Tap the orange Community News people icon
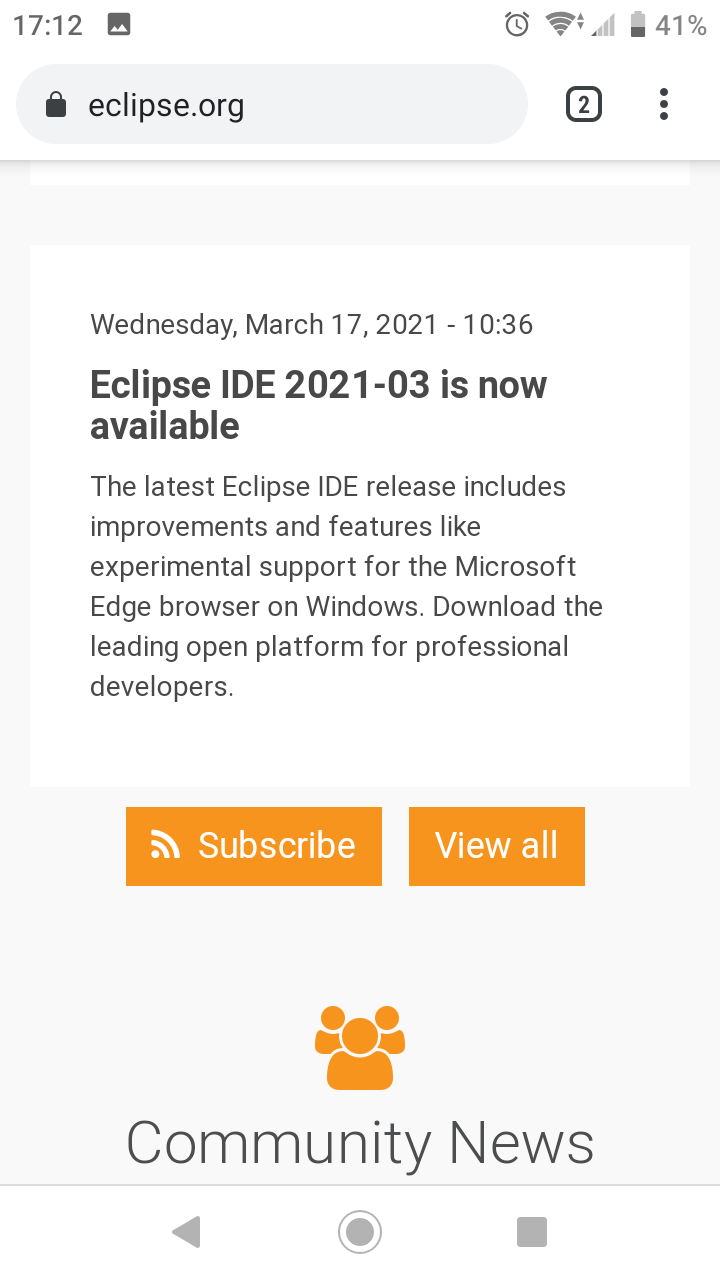This screenshot has height=1280, width=720. pos(360,1047)
